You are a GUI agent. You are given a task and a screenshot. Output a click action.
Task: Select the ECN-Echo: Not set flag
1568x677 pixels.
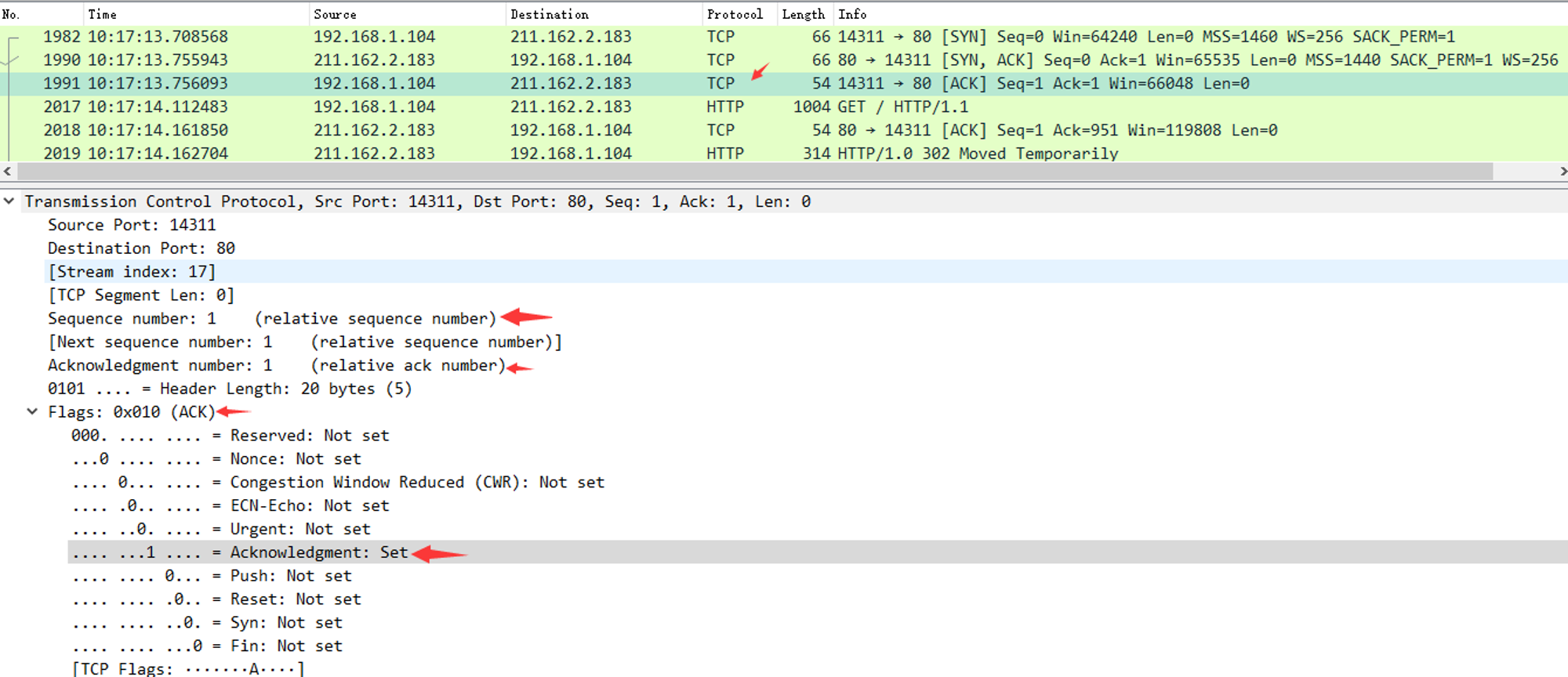pyautogui.click(x=230, y=506)
